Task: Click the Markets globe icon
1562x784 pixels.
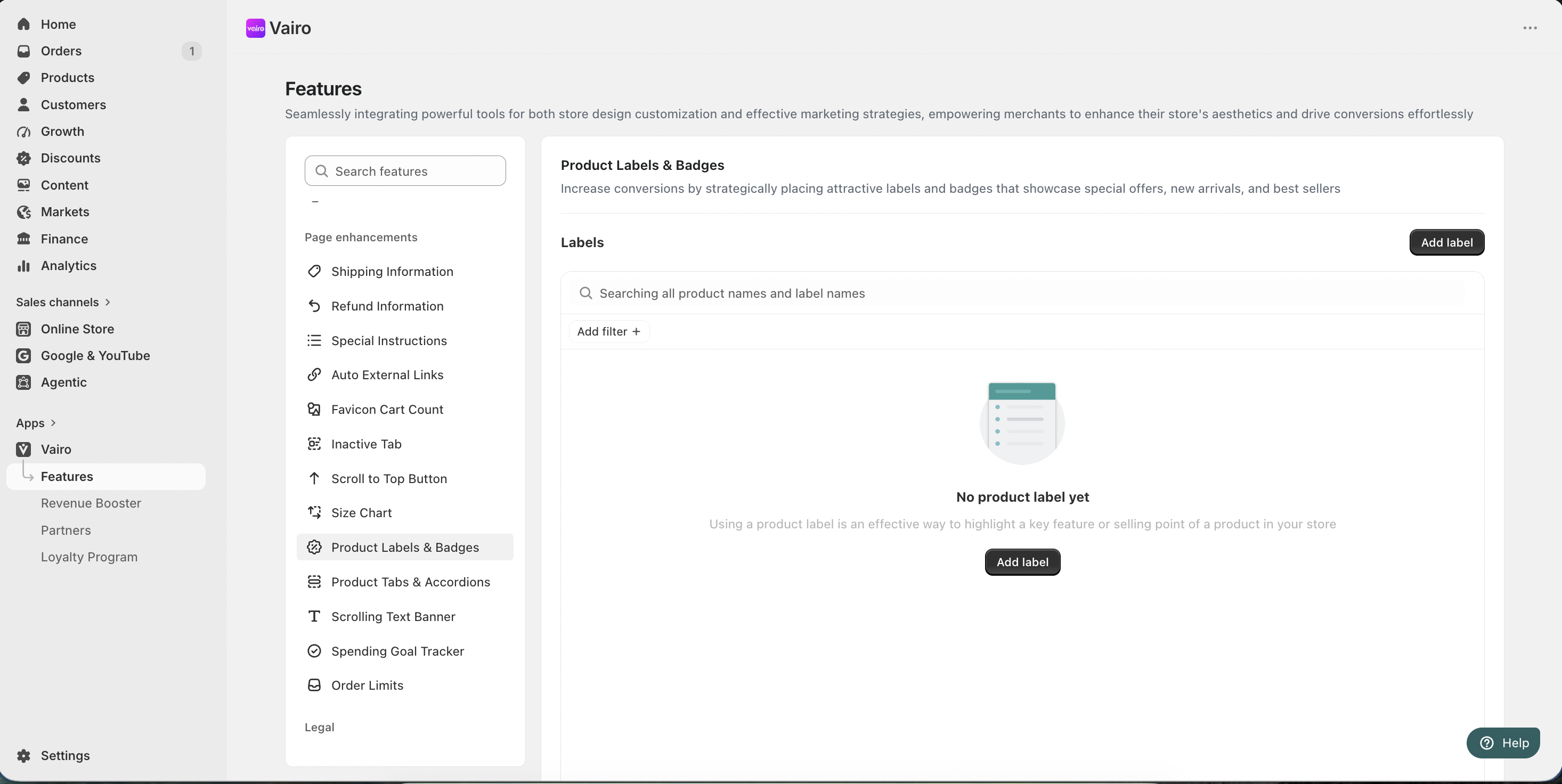Action: [23, 212]
